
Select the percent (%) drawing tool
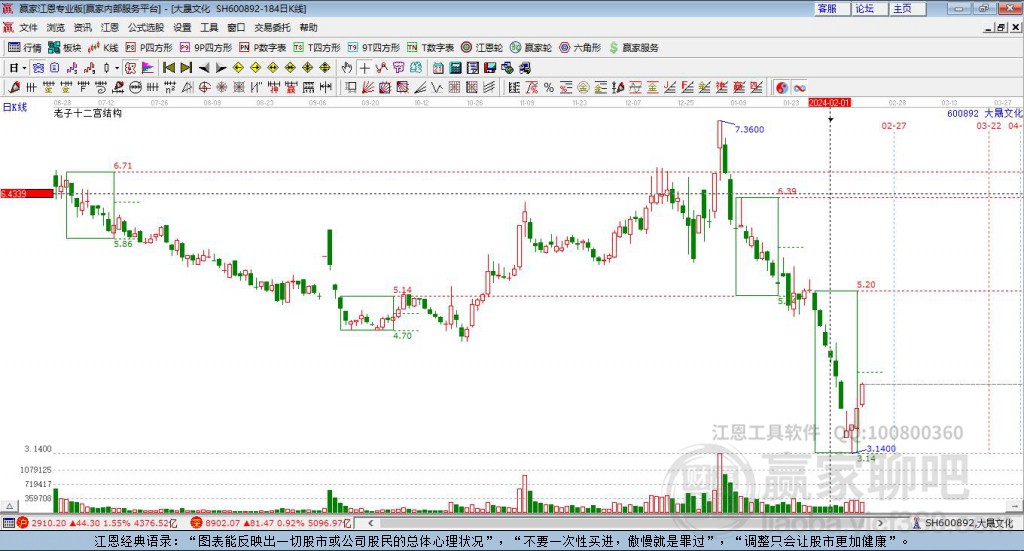point(549,87)
